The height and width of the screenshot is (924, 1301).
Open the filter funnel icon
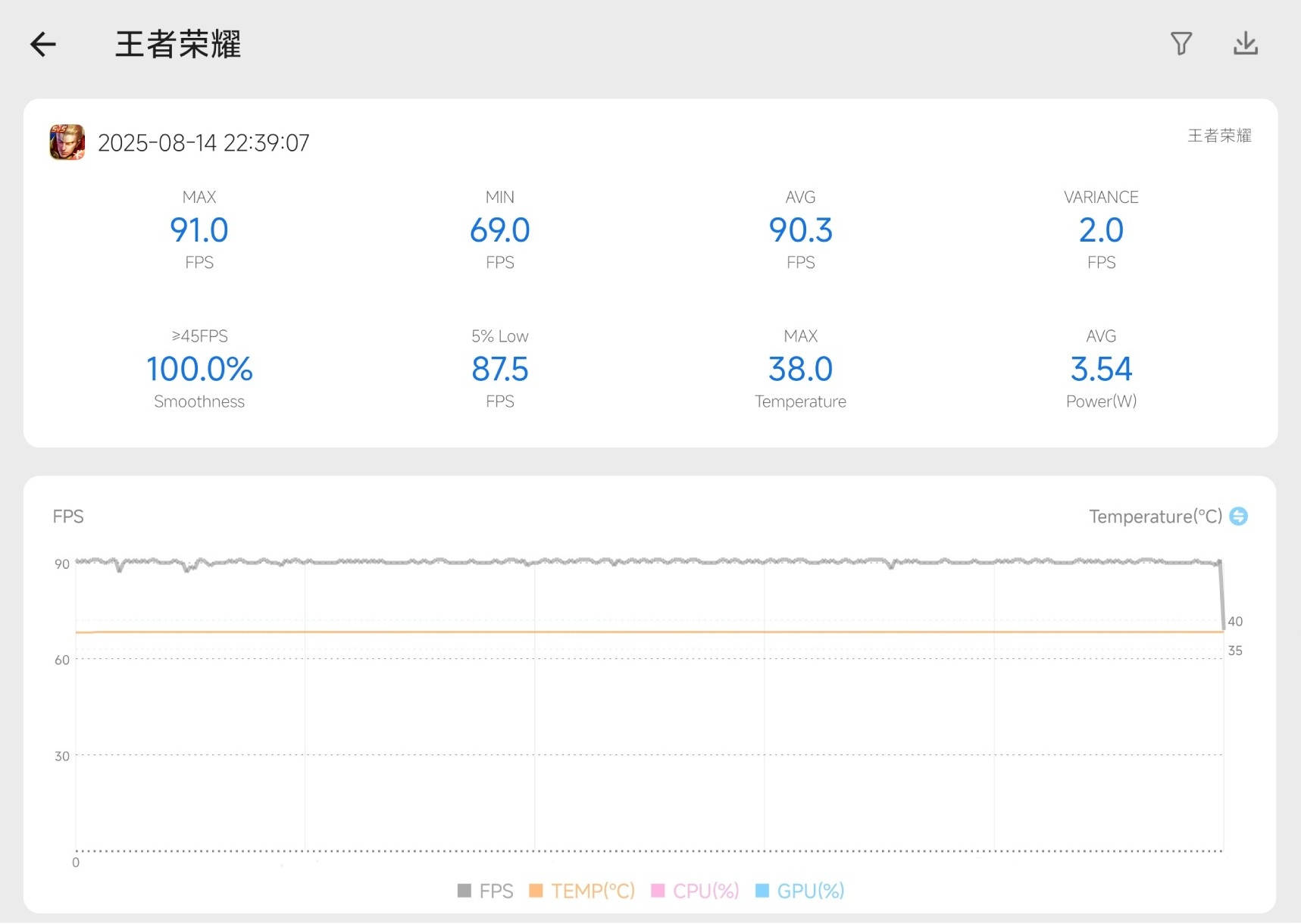(x=1181, y=44)
